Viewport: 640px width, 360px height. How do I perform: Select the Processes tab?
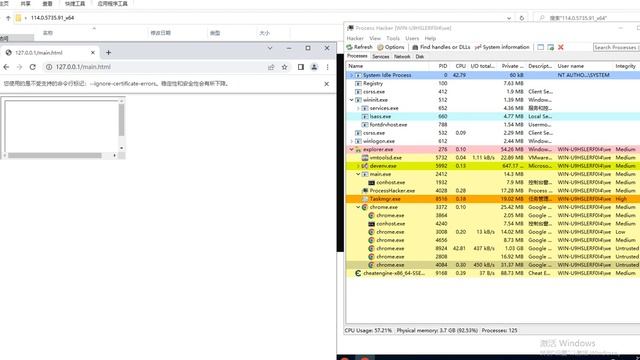click(357, 56)
